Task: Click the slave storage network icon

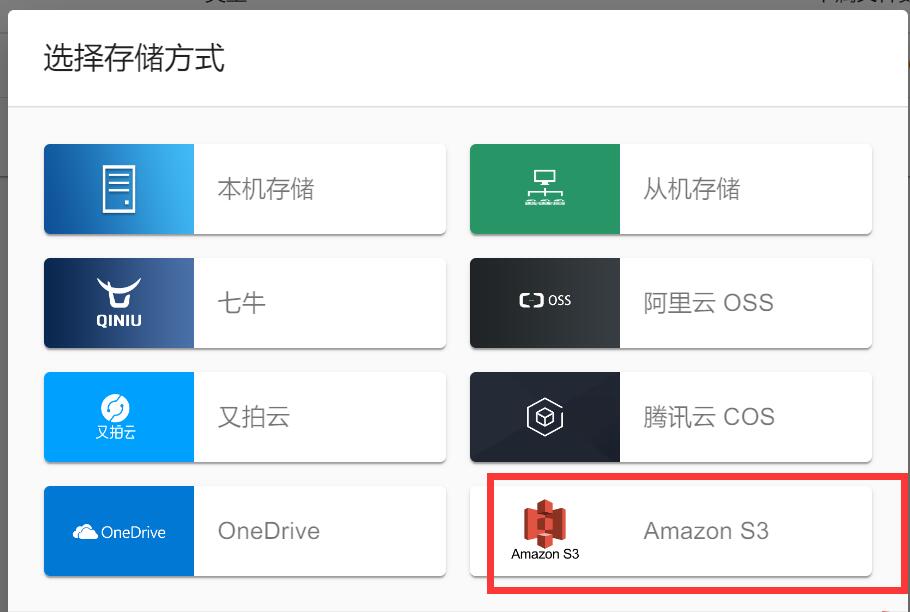Action: [544, 189]
